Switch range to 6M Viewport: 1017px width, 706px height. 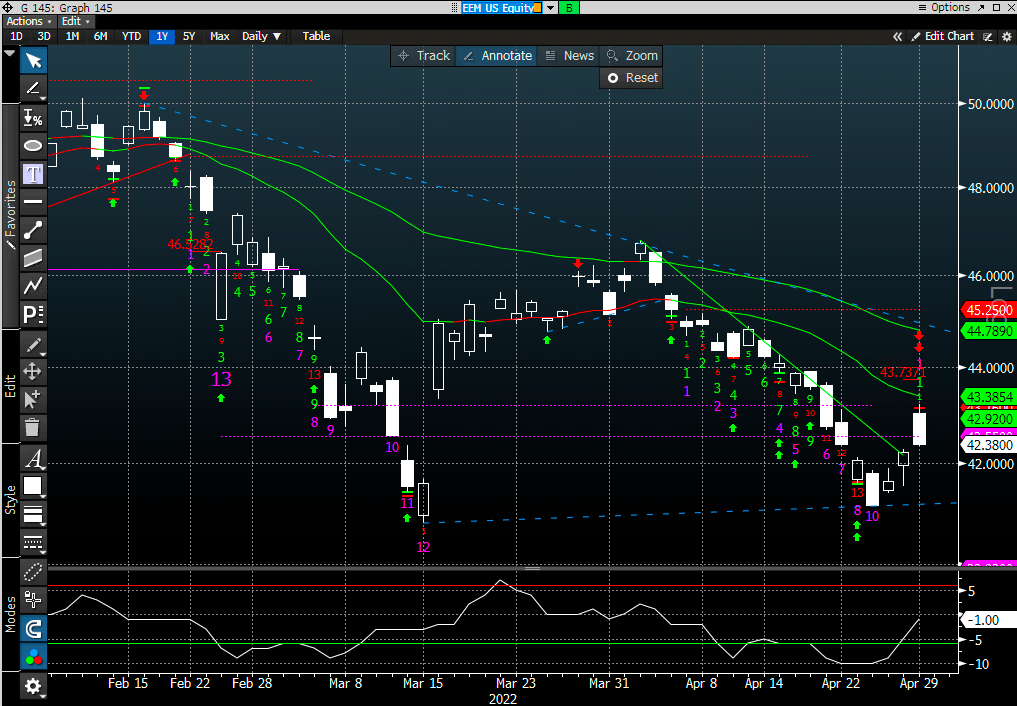click(101, 36)
